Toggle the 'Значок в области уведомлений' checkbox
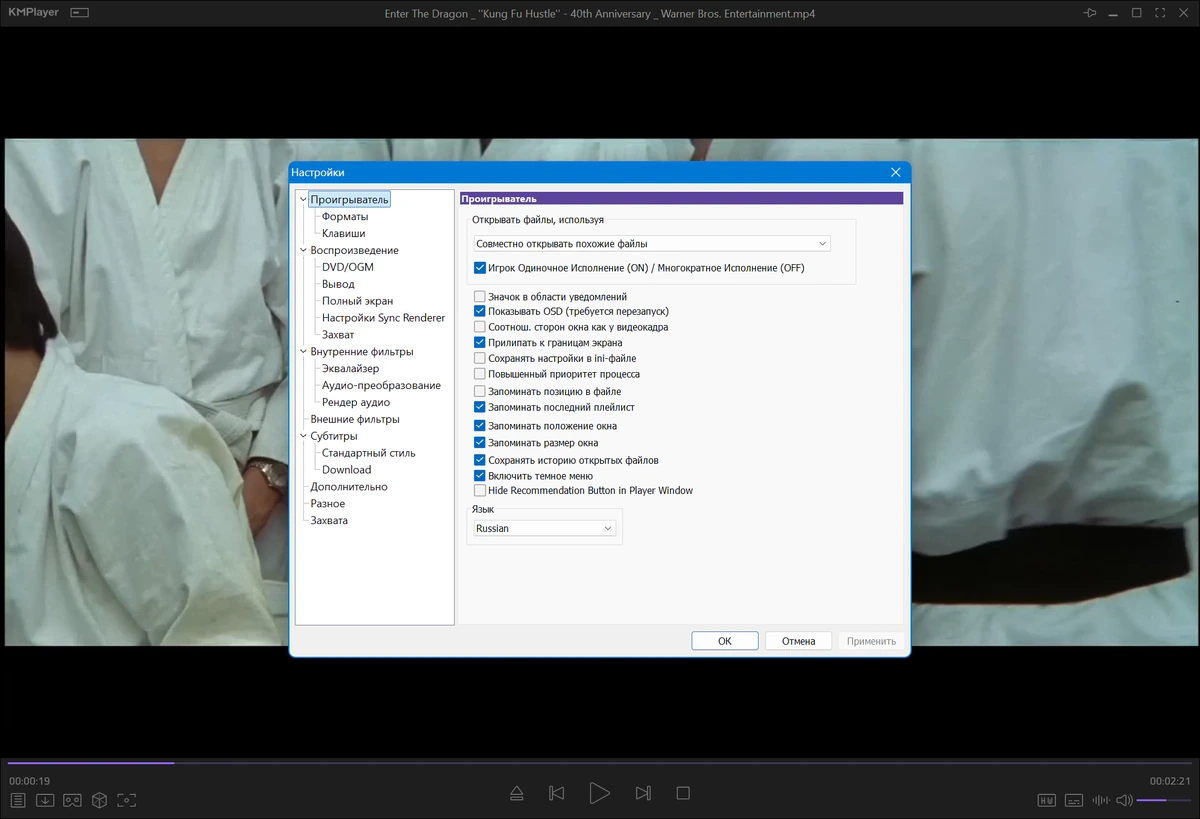1200x819 pixels. (480, 297)
